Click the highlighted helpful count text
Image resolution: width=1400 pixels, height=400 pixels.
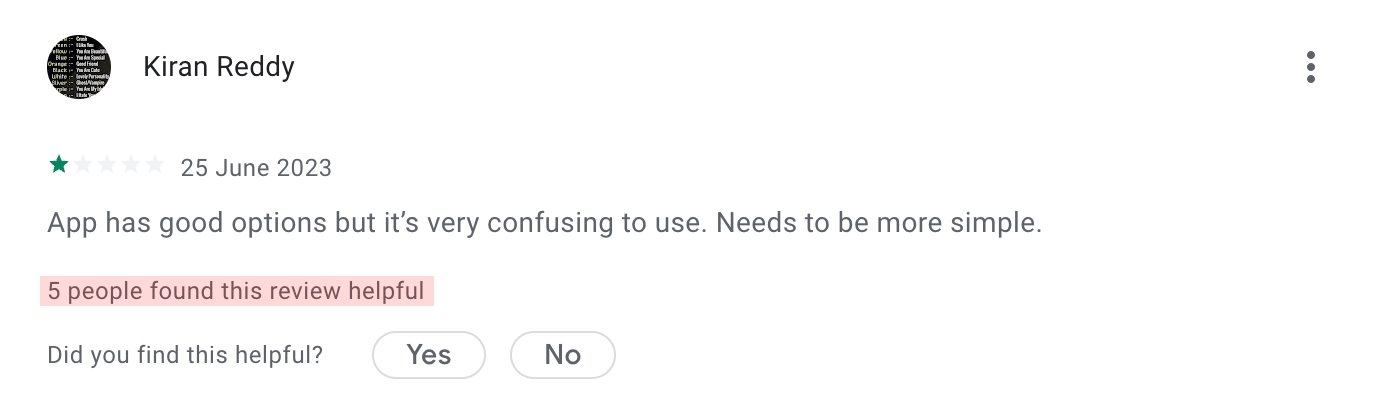237,292
